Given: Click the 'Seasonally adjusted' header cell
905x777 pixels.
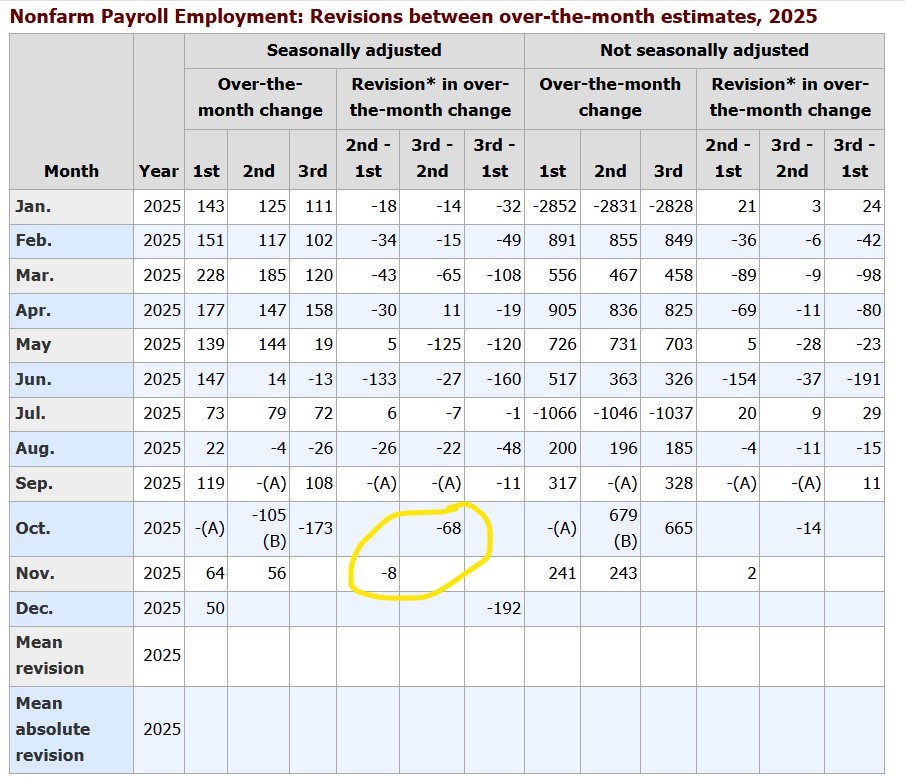Looking at the screenshot, I should point(354,50).
